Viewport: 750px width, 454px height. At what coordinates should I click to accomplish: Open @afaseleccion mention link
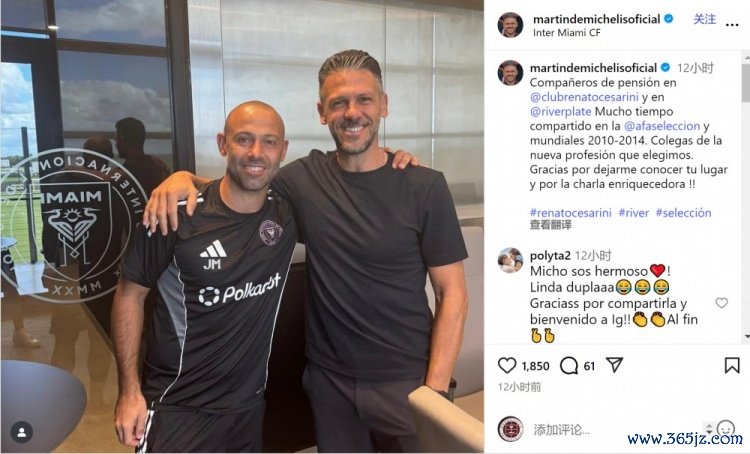(x=662, y=126)
